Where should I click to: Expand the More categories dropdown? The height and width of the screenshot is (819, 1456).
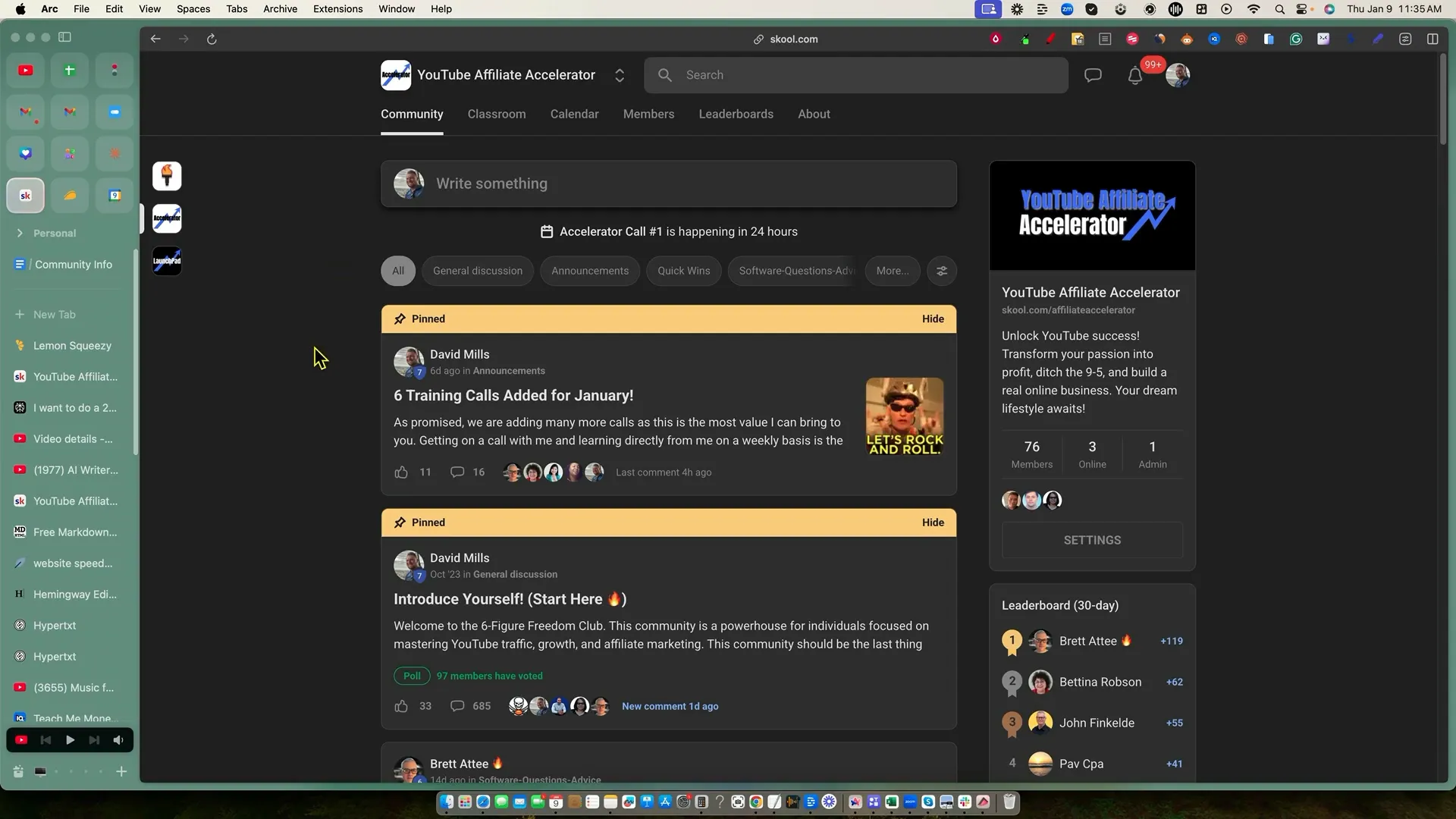(892, 271)
